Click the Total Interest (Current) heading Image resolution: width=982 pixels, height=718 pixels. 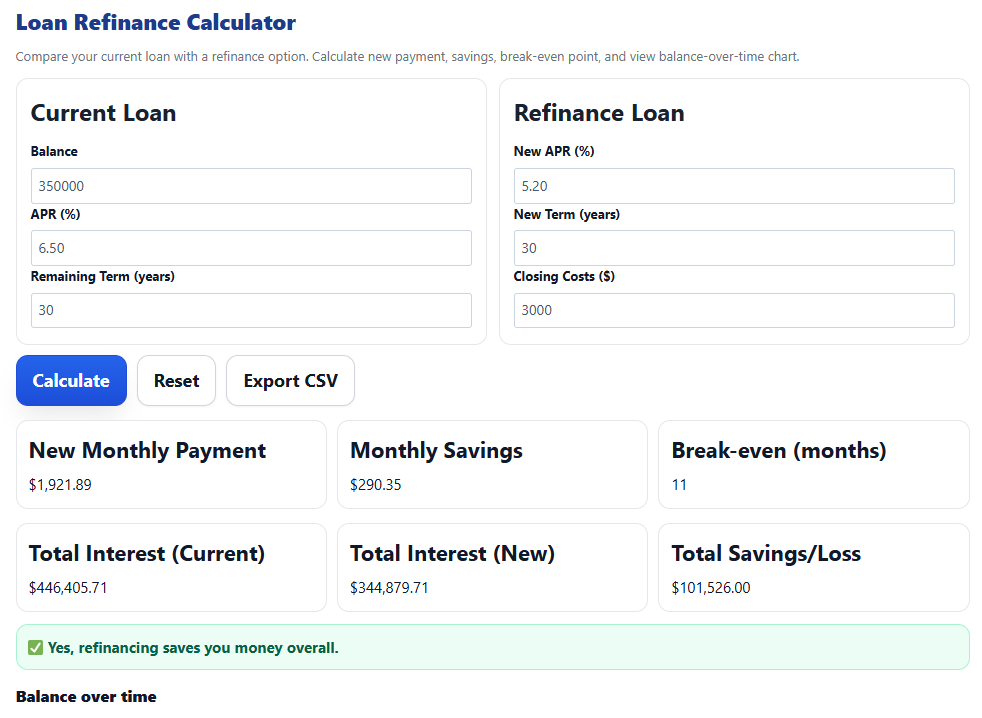(x=147, y=553)
